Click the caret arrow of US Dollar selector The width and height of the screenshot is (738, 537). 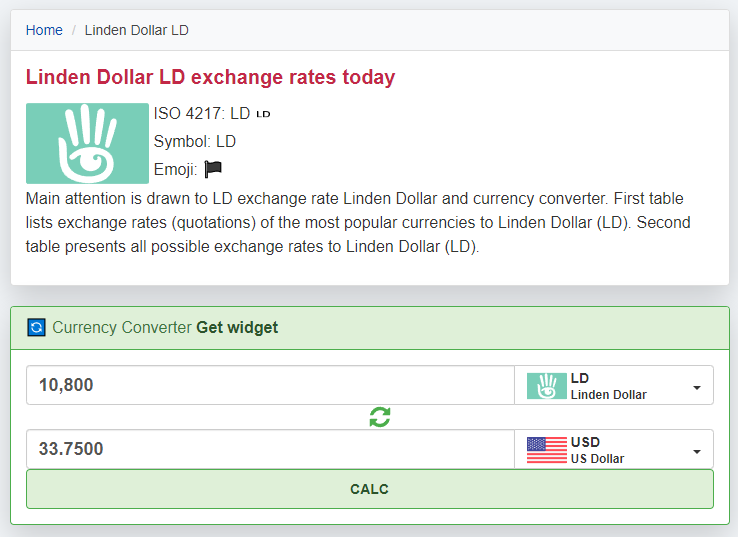(697, 452)
